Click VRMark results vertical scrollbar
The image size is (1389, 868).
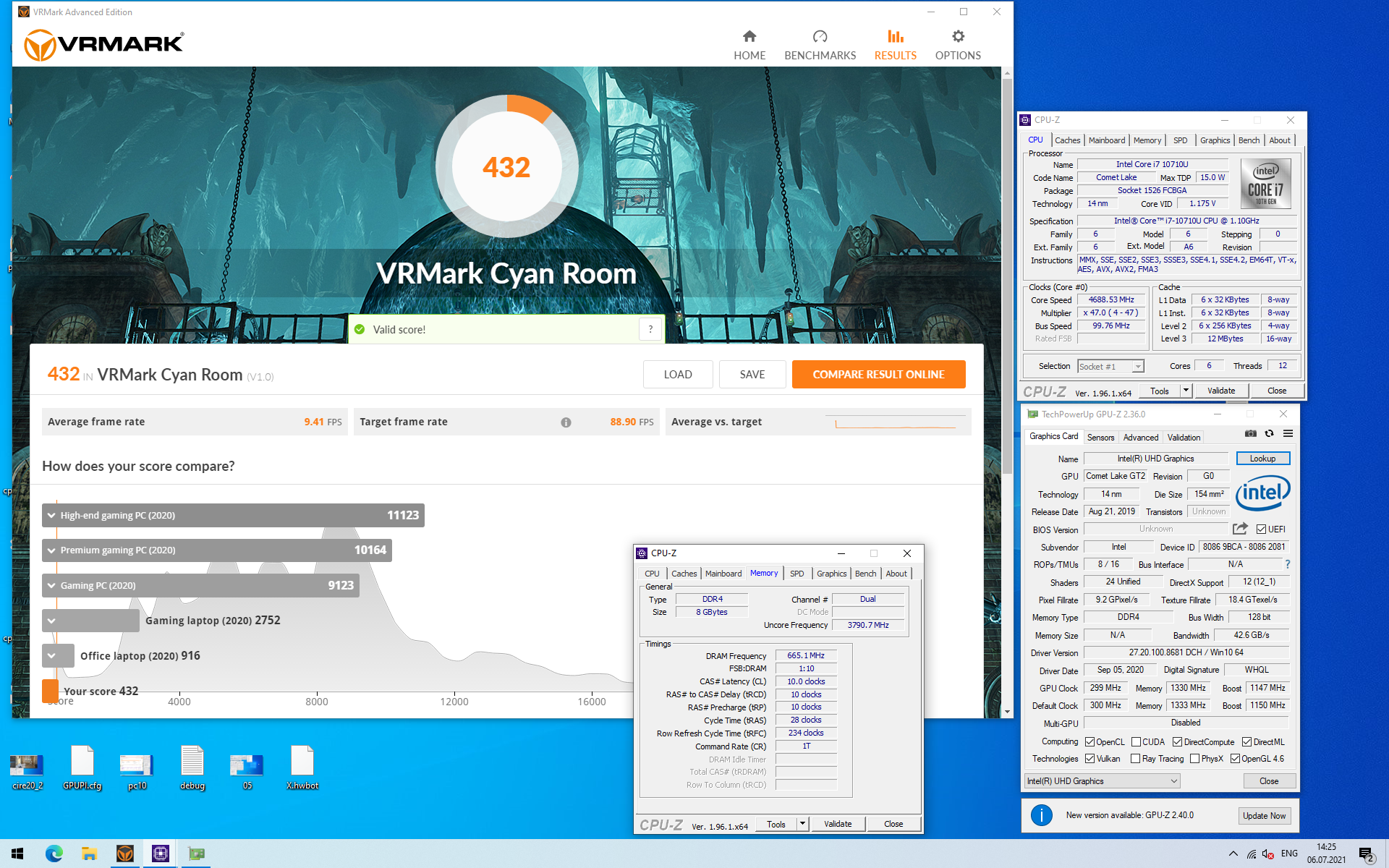tap(1006, 275)
